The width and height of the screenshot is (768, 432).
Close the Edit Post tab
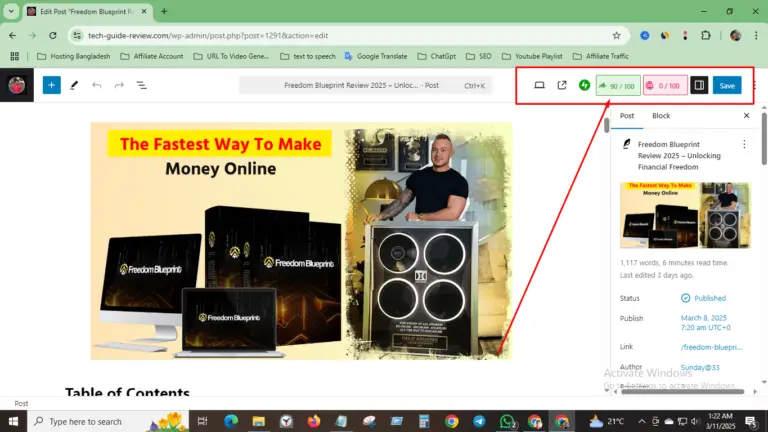point(144,11)
